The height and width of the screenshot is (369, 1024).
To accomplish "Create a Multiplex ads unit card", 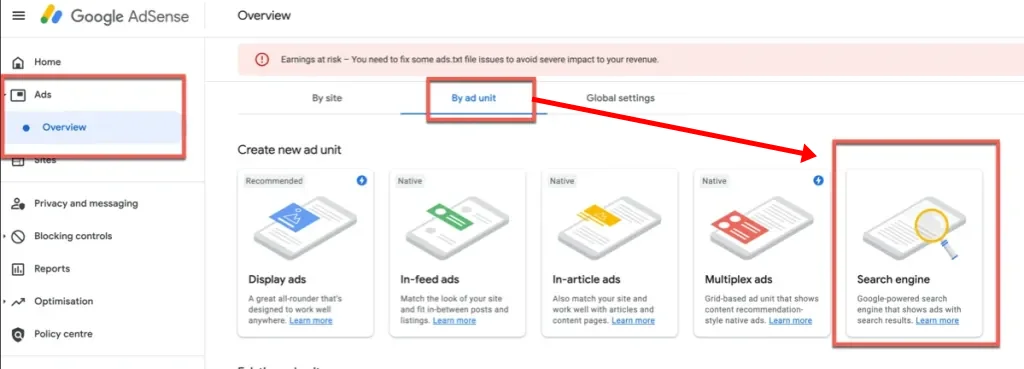I will [761, 253].
